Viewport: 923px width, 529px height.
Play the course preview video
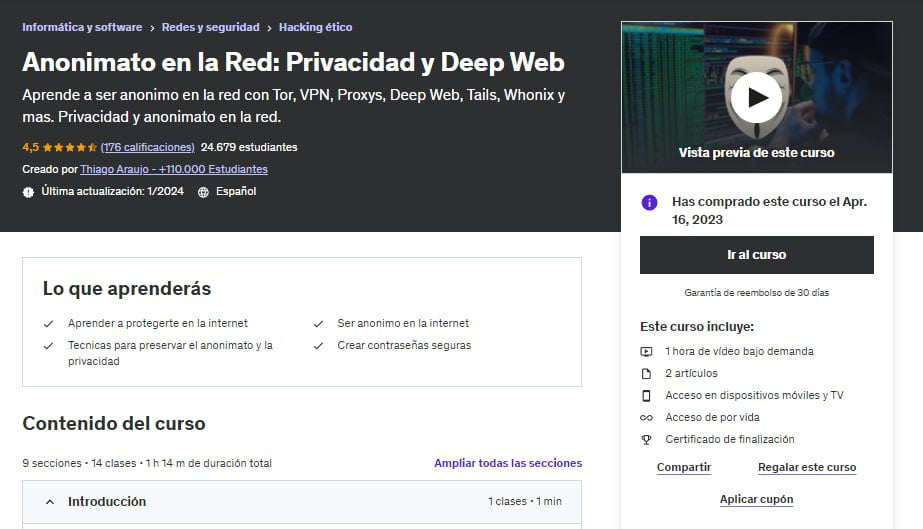(756, 97)
